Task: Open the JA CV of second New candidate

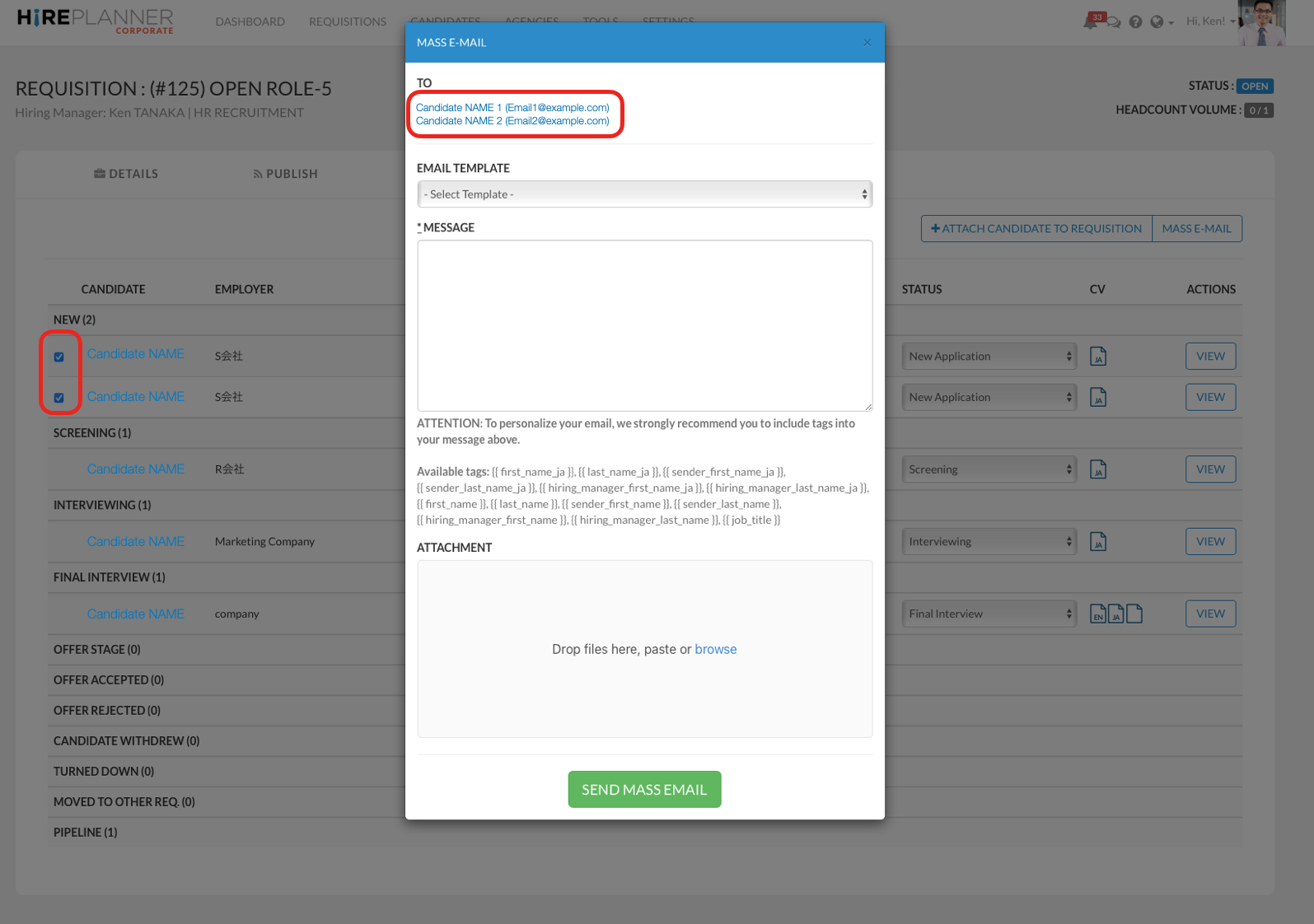Action: 1097,398
